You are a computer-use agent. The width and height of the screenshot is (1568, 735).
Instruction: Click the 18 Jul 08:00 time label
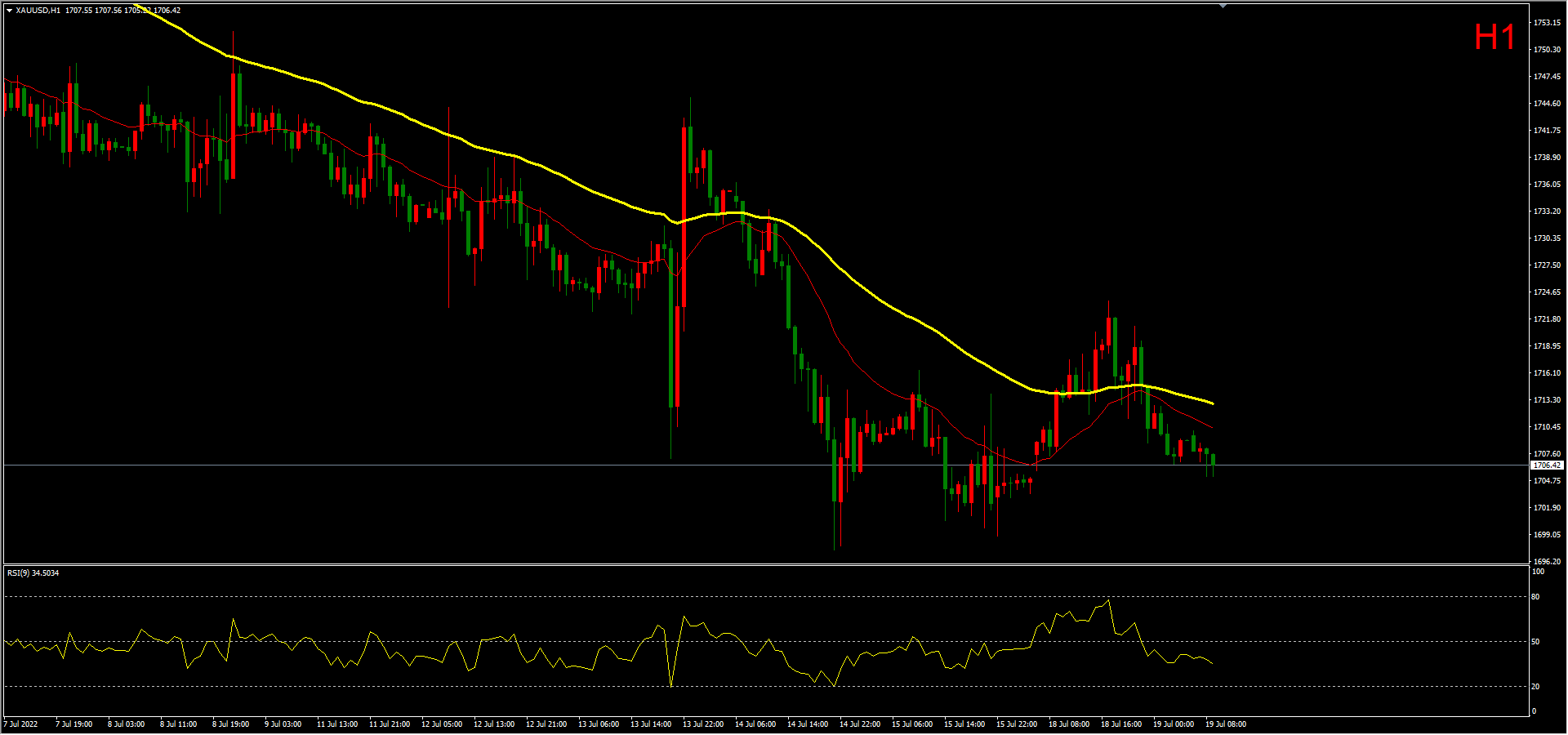[1068, 724]
